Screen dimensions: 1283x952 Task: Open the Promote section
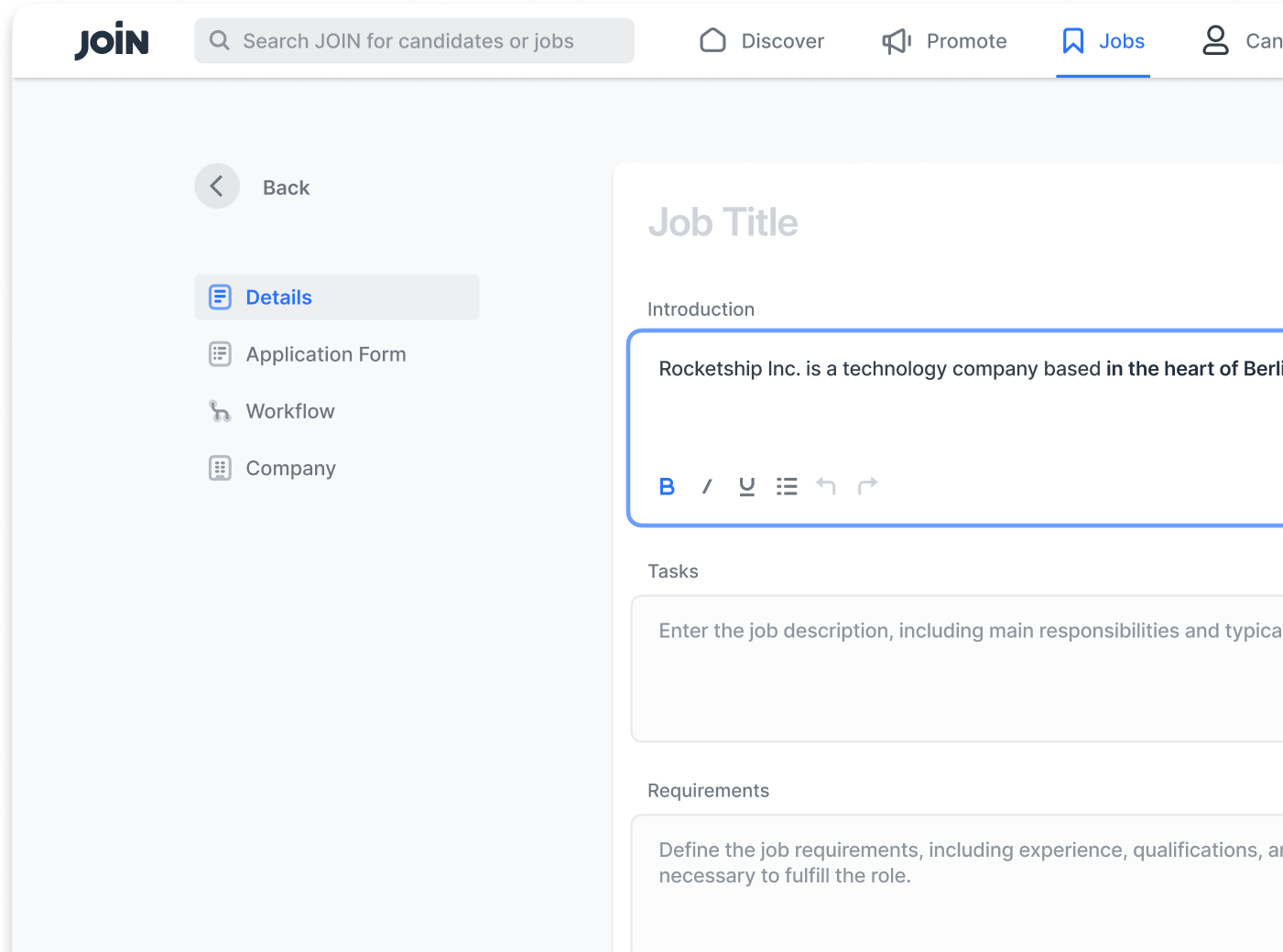pyautogui.click(x=944, y=41)
